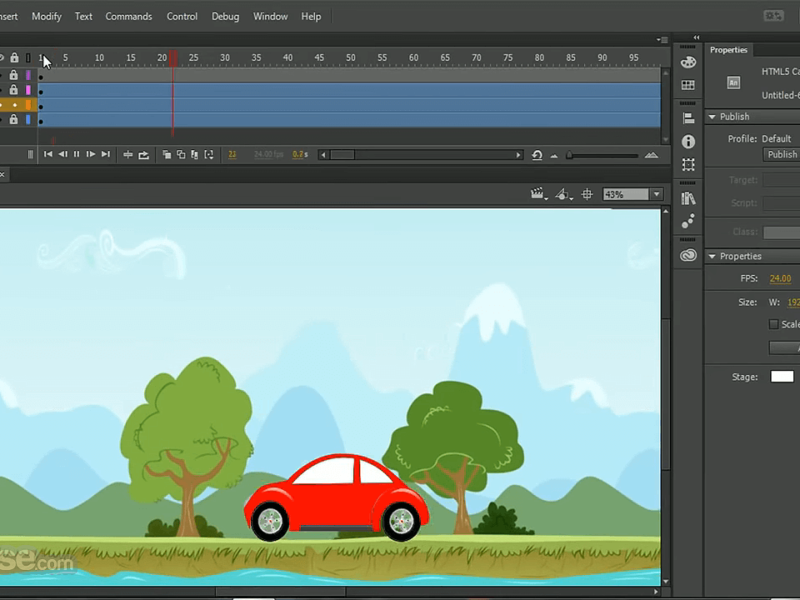
Task: Click the center stage crosshair icon
Action: click(x=587, y=194)
